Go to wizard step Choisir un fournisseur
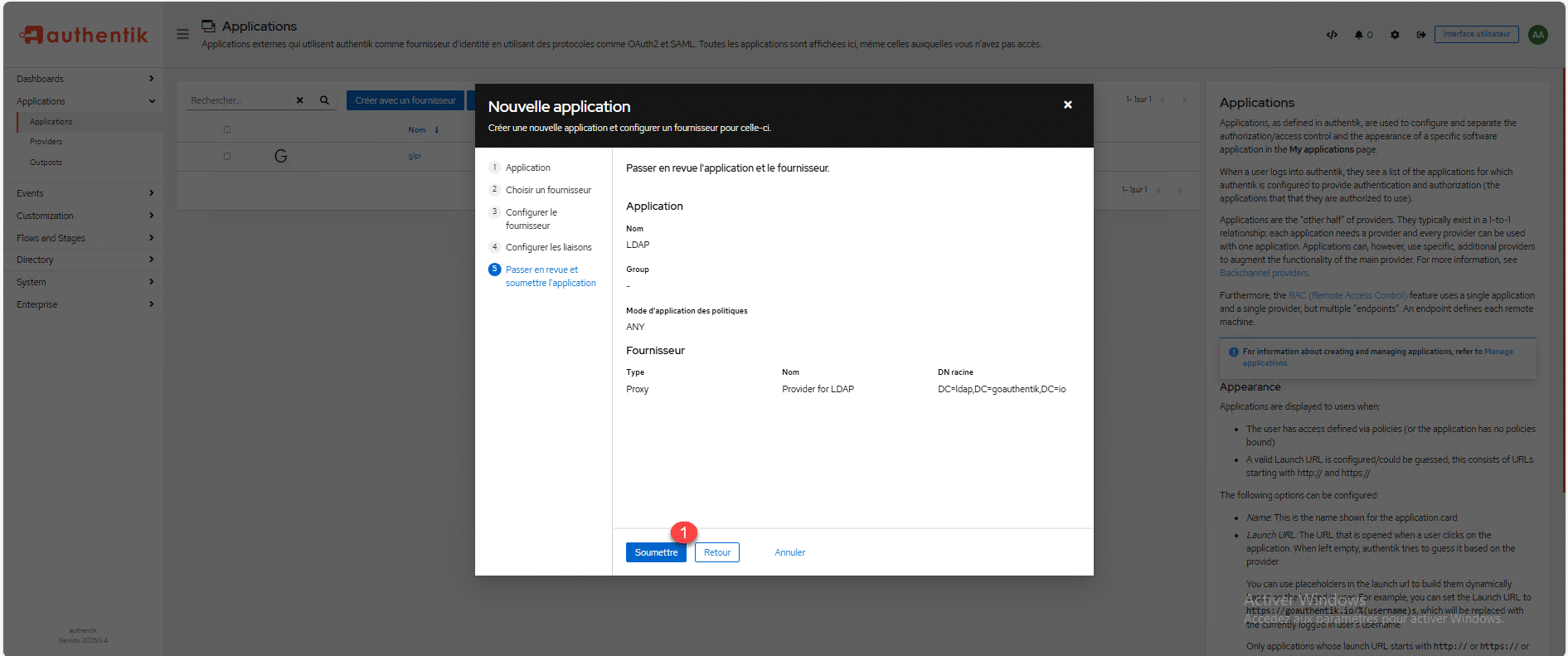This screenshot has width=1568, height=656. (x=548, y=190)
